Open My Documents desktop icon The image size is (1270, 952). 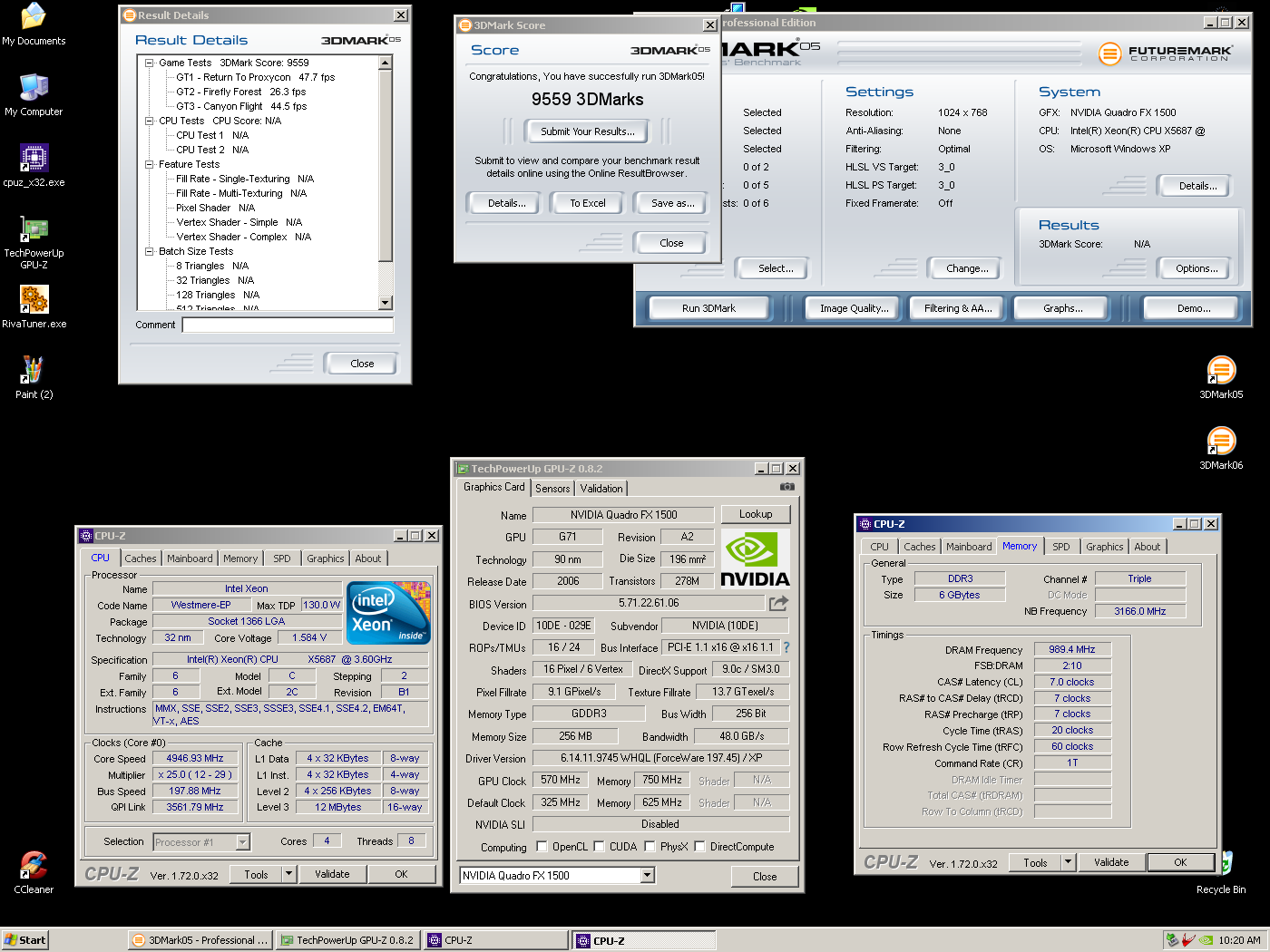click(34, 24)
